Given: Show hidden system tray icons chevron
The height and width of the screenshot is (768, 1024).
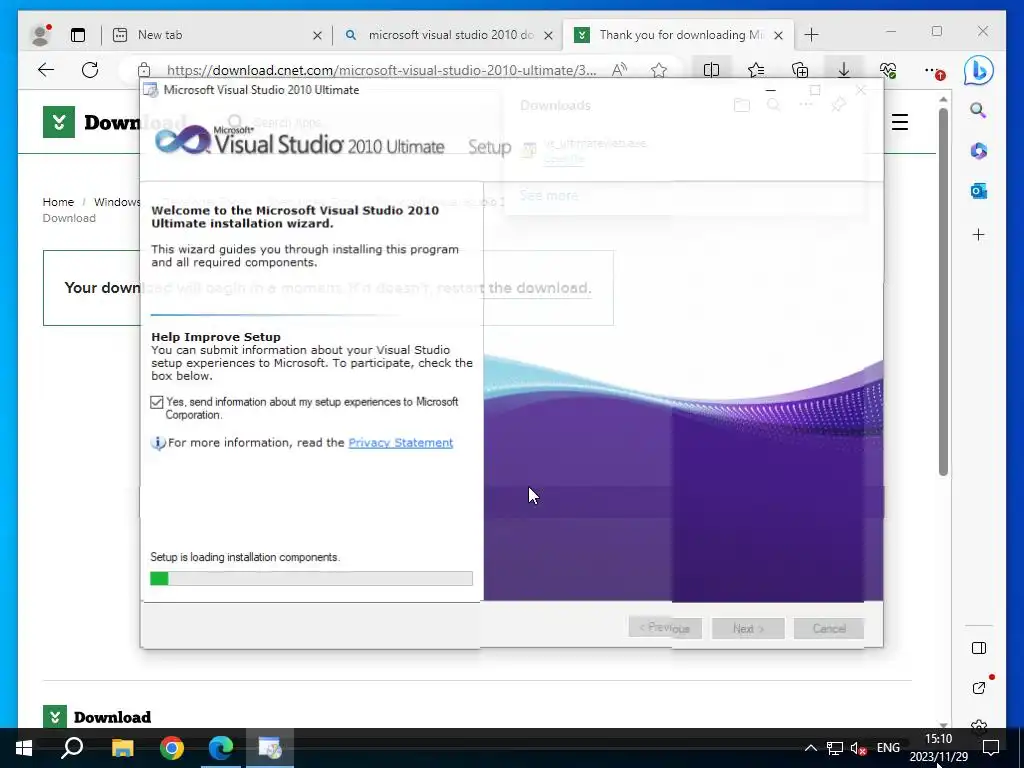Looking at the screenshot, I should point(810,748).
